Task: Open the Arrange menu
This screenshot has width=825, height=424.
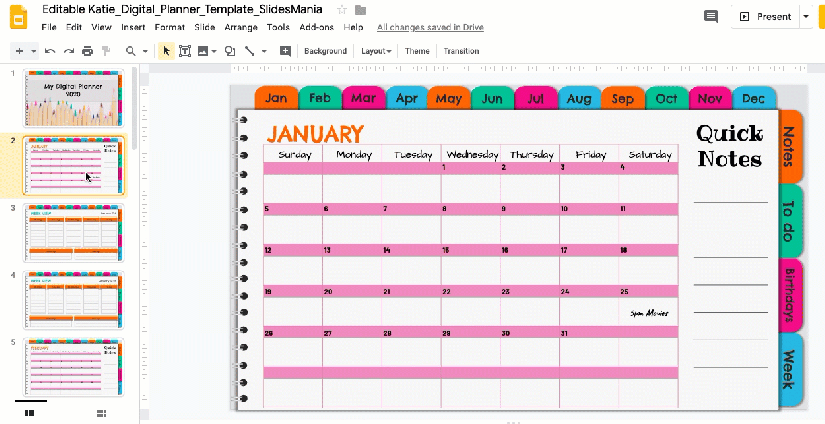Action: 240,27
